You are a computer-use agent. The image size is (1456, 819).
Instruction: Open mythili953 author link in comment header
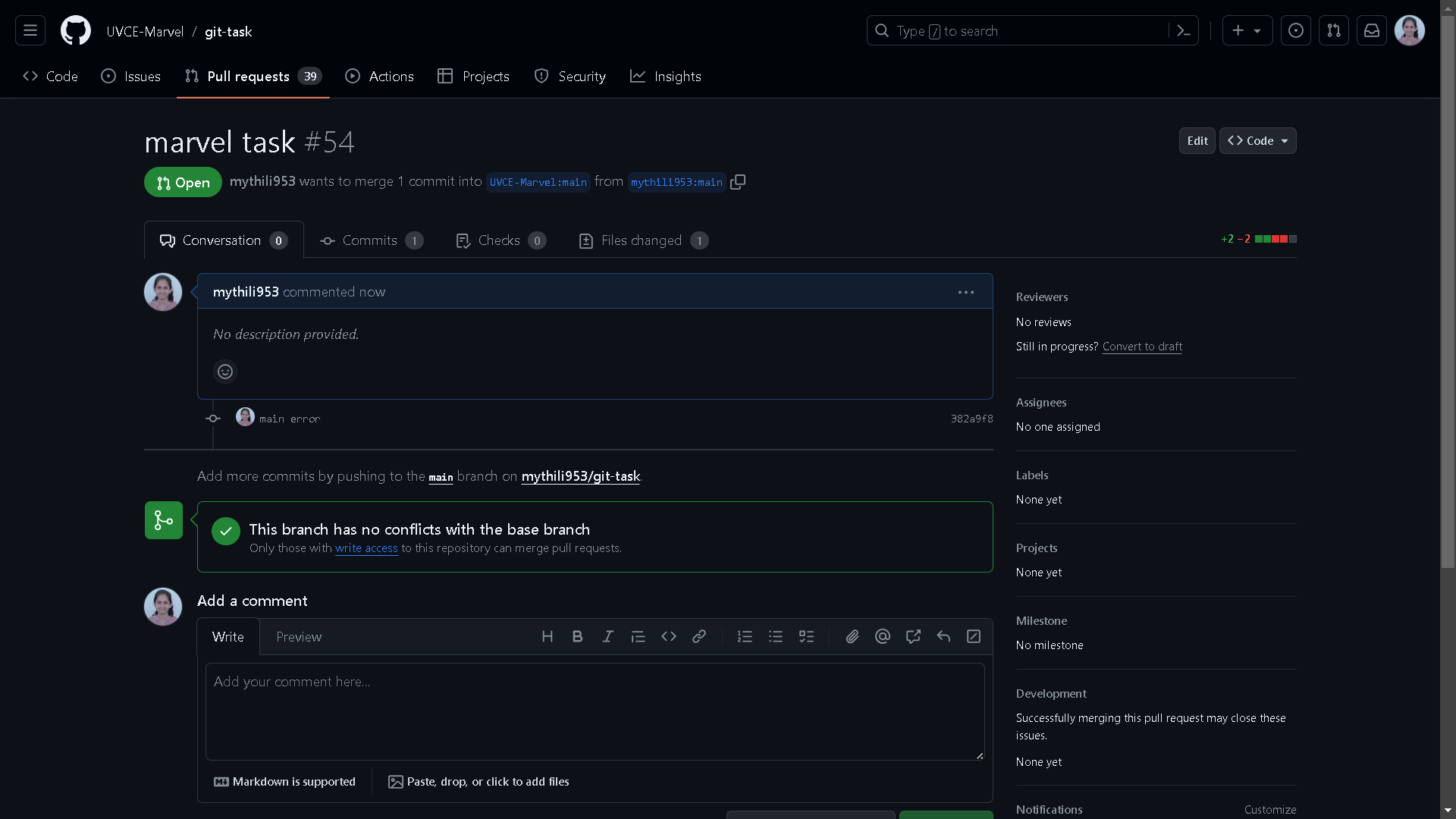246,292
